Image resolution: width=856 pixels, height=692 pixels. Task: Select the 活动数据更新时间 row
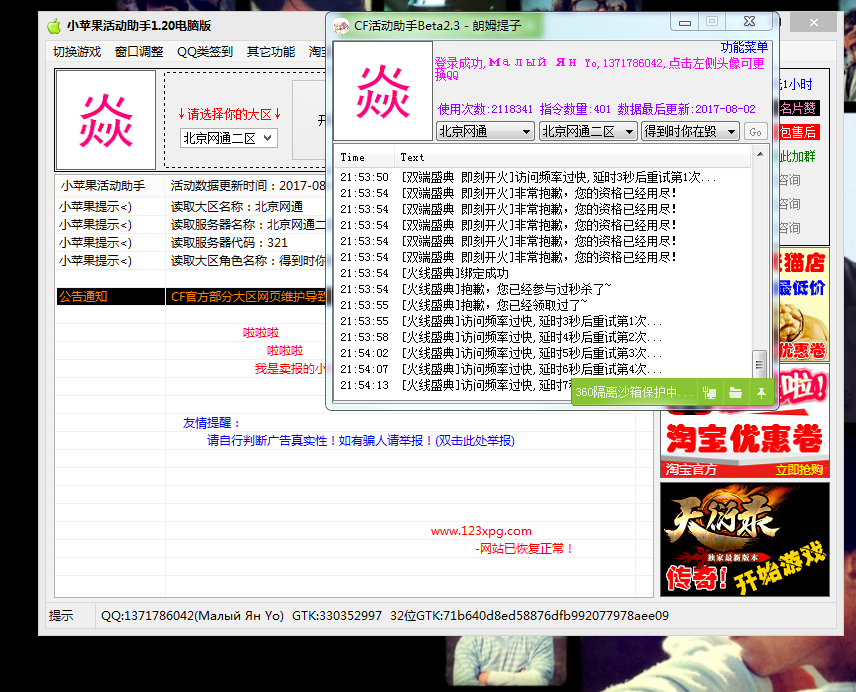point(191,186)
